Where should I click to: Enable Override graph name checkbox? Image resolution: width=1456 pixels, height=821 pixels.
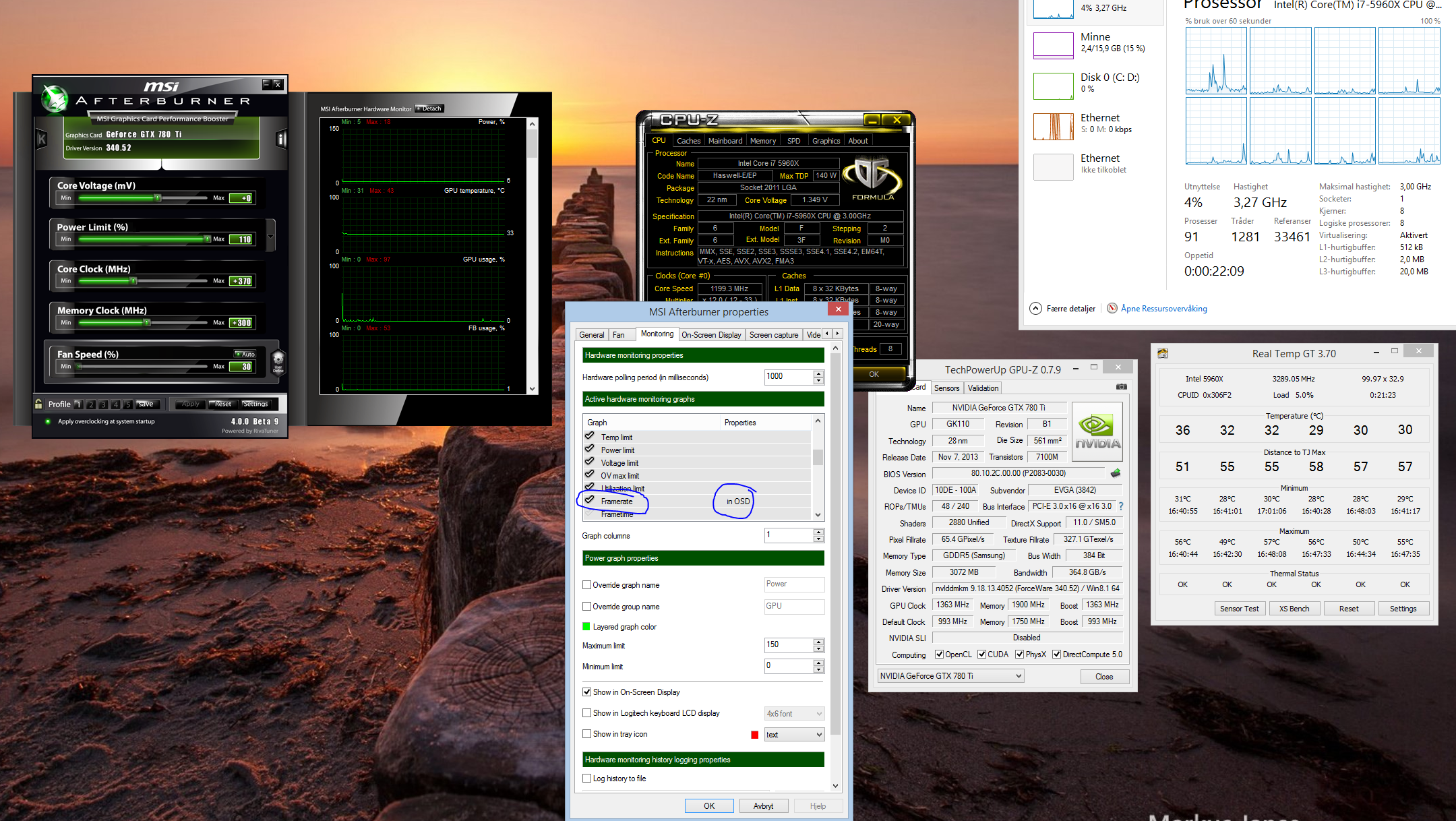pos(587,584)
